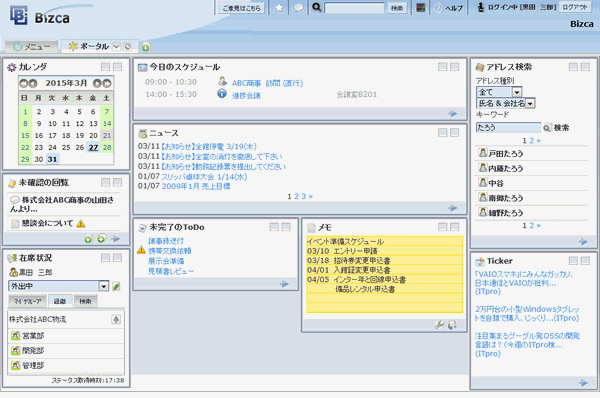This screenshot has height=398, width=600.
Task: Open the 議事録送付 ToDo item
Action: (166, 241)
